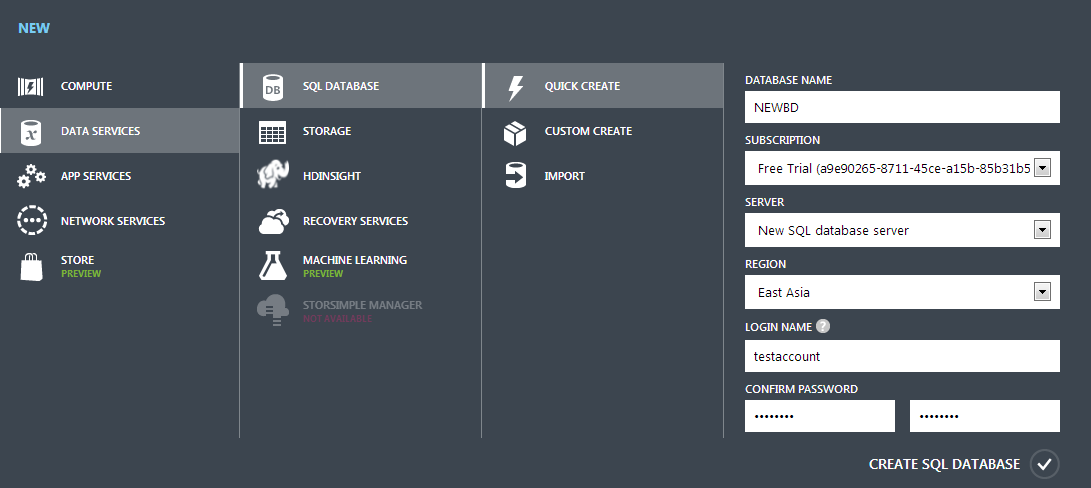Select the Import option label
The height and width of the screenshot is (488, 1091).
point(565,176)
